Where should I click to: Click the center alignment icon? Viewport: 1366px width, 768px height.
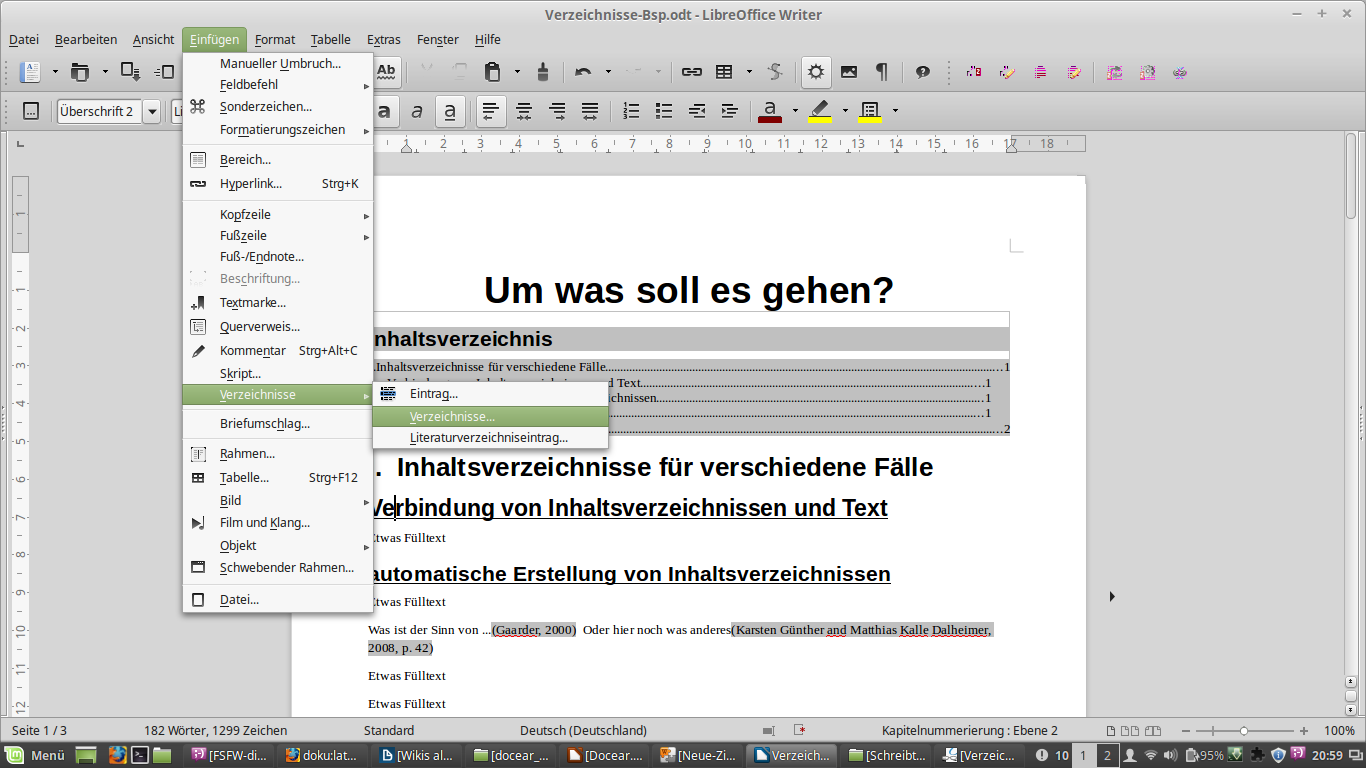tap(523, 111)
